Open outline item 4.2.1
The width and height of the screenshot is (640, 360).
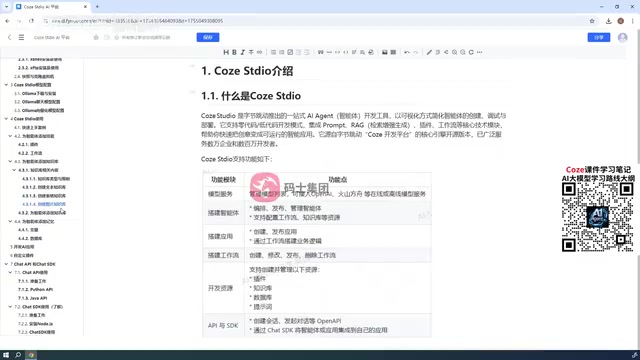[28, 144]
